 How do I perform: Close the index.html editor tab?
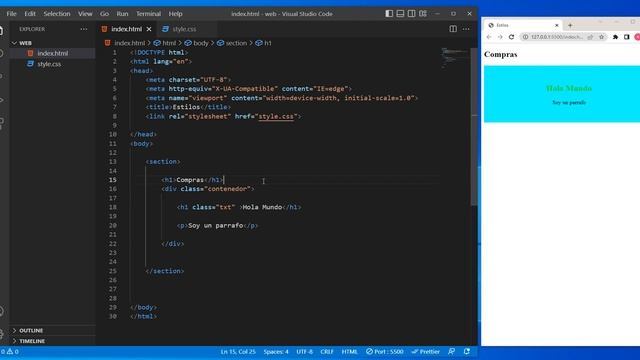coord(149,29)
